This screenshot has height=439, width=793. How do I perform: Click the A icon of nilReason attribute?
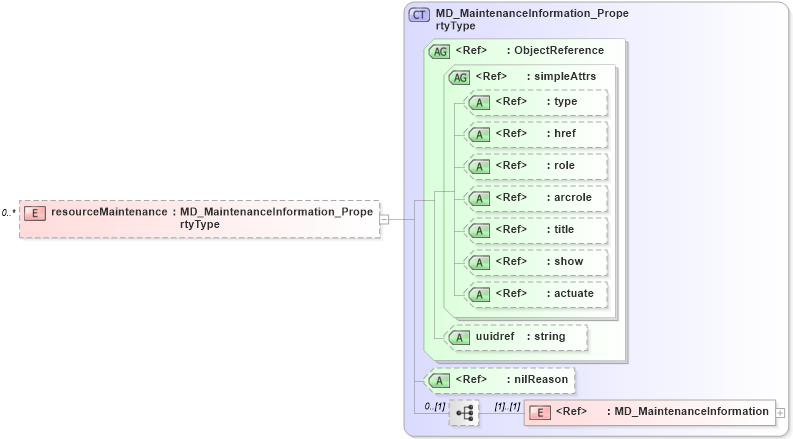tap(439, 380)
